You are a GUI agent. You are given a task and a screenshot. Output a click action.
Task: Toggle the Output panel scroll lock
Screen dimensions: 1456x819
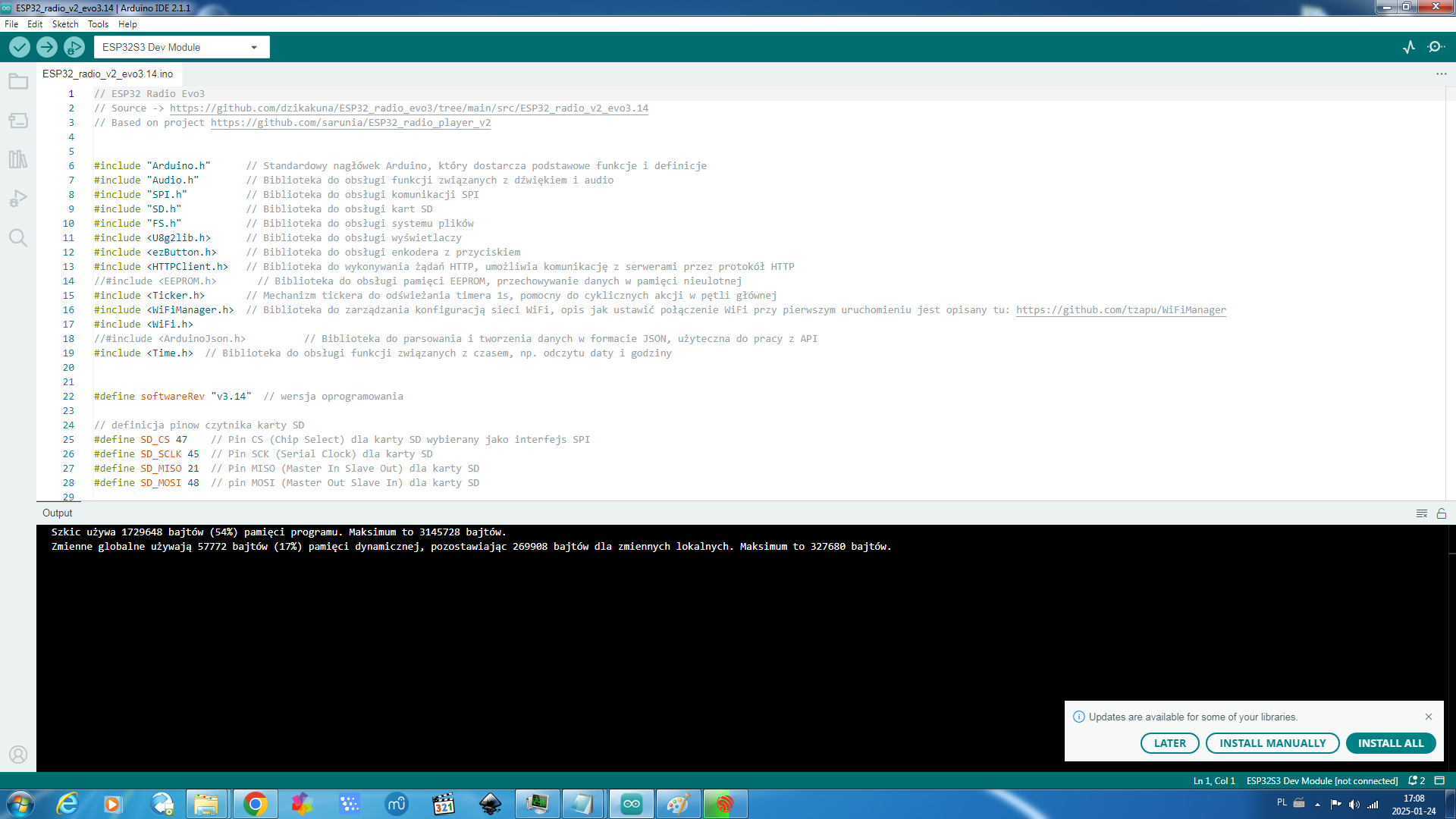click(1442, 513)
